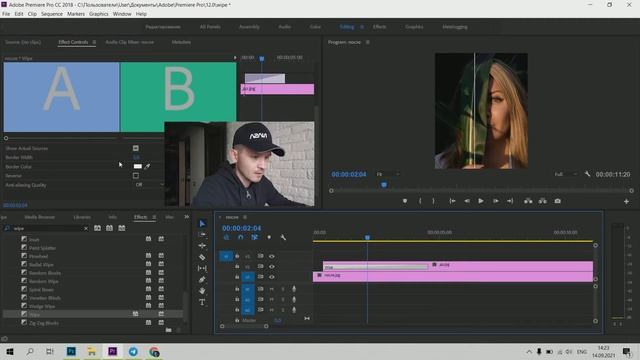Pick border color with the eyedropper

click(x=147, y=166)
